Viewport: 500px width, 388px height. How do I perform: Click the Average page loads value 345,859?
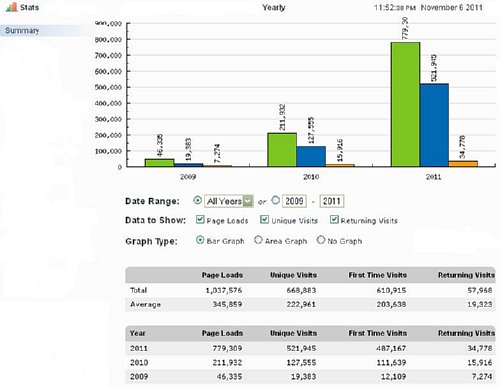(227, 304)
